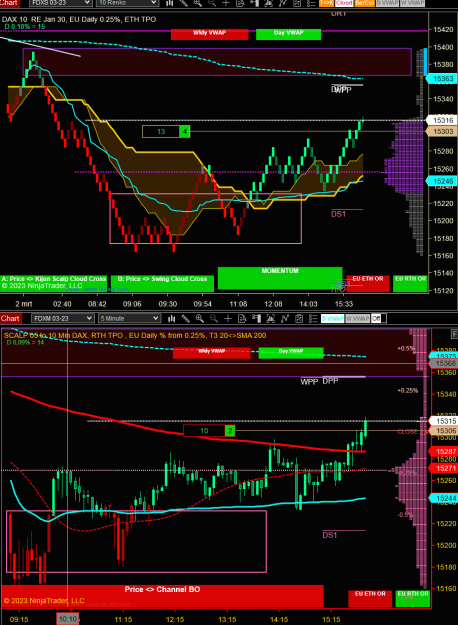Open the FDXM 03-23 instrument dropdown

point(63,318)
